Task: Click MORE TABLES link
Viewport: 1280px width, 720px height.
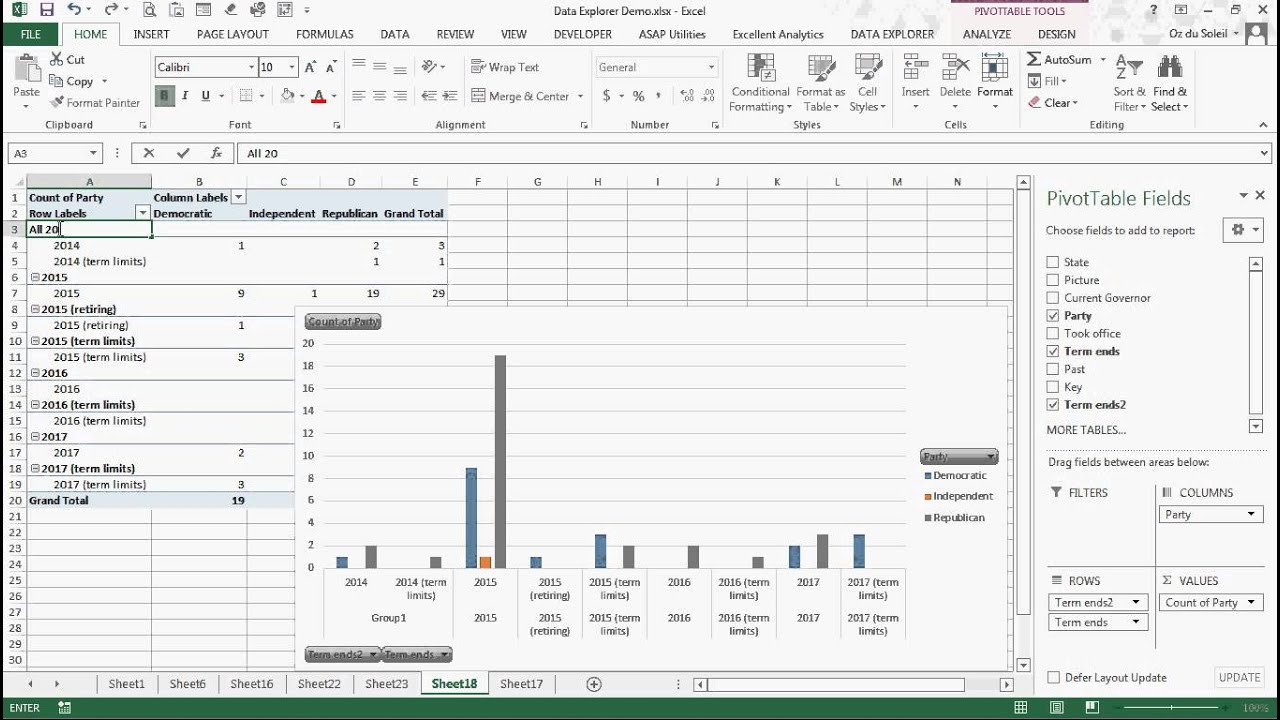Action: (x=1085, y=430)
